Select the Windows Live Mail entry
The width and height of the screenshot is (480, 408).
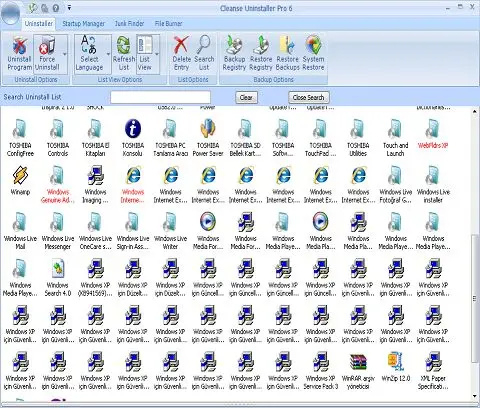pos(20,231)
